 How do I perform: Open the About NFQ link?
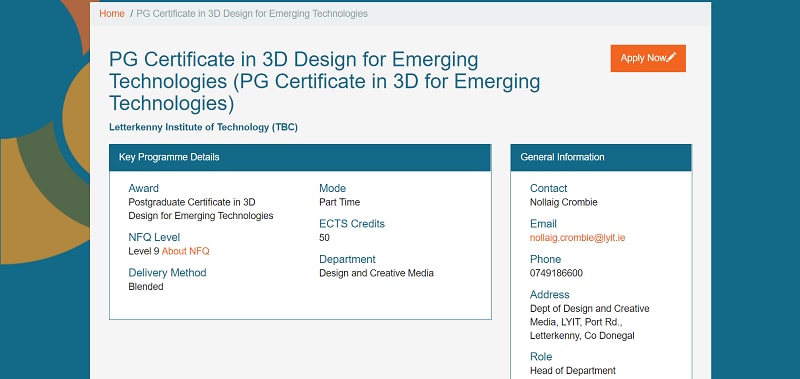pyautogui.click(x=186, y=251)
